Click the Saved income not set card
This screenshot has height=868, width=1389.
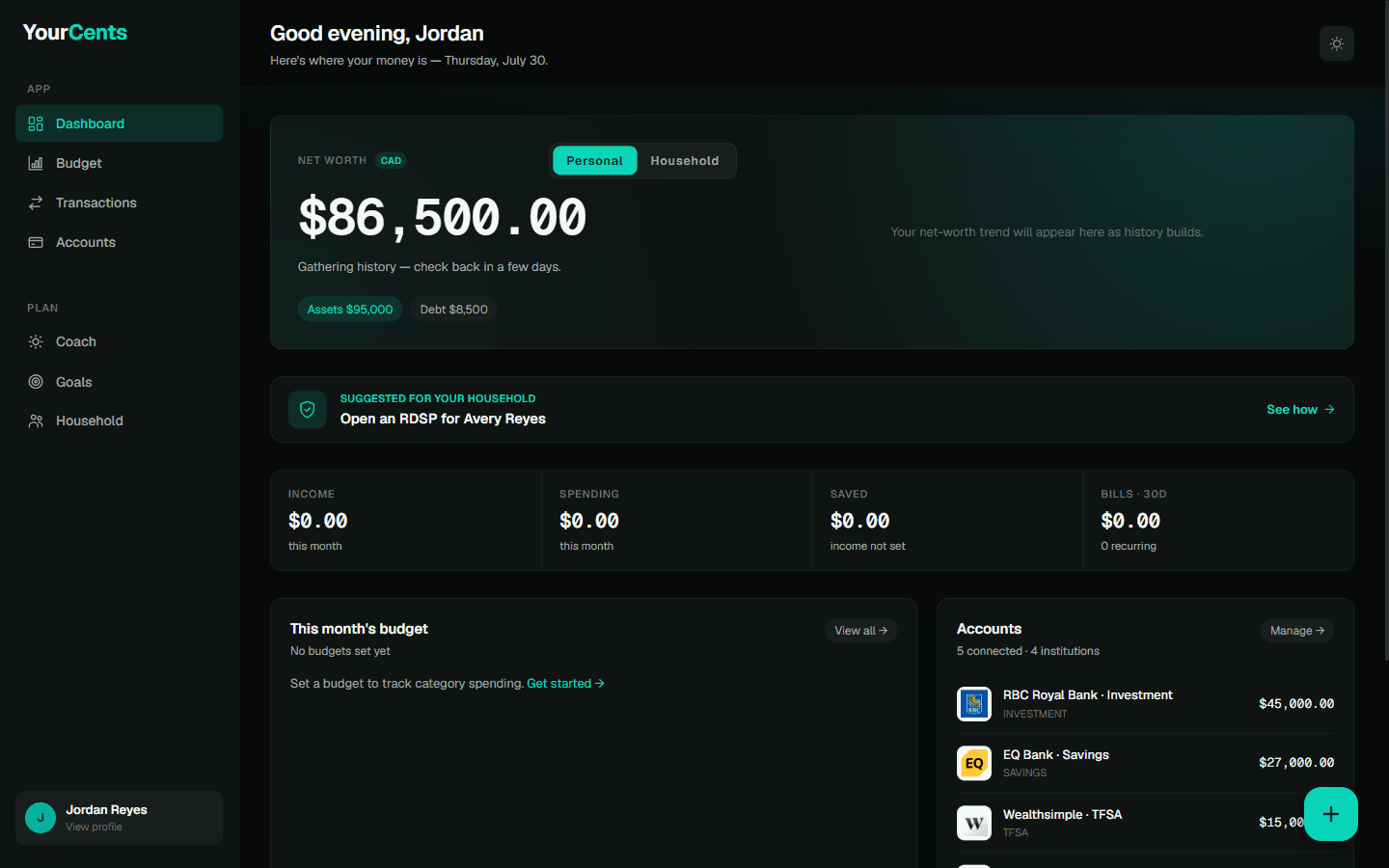coord(948,521)
